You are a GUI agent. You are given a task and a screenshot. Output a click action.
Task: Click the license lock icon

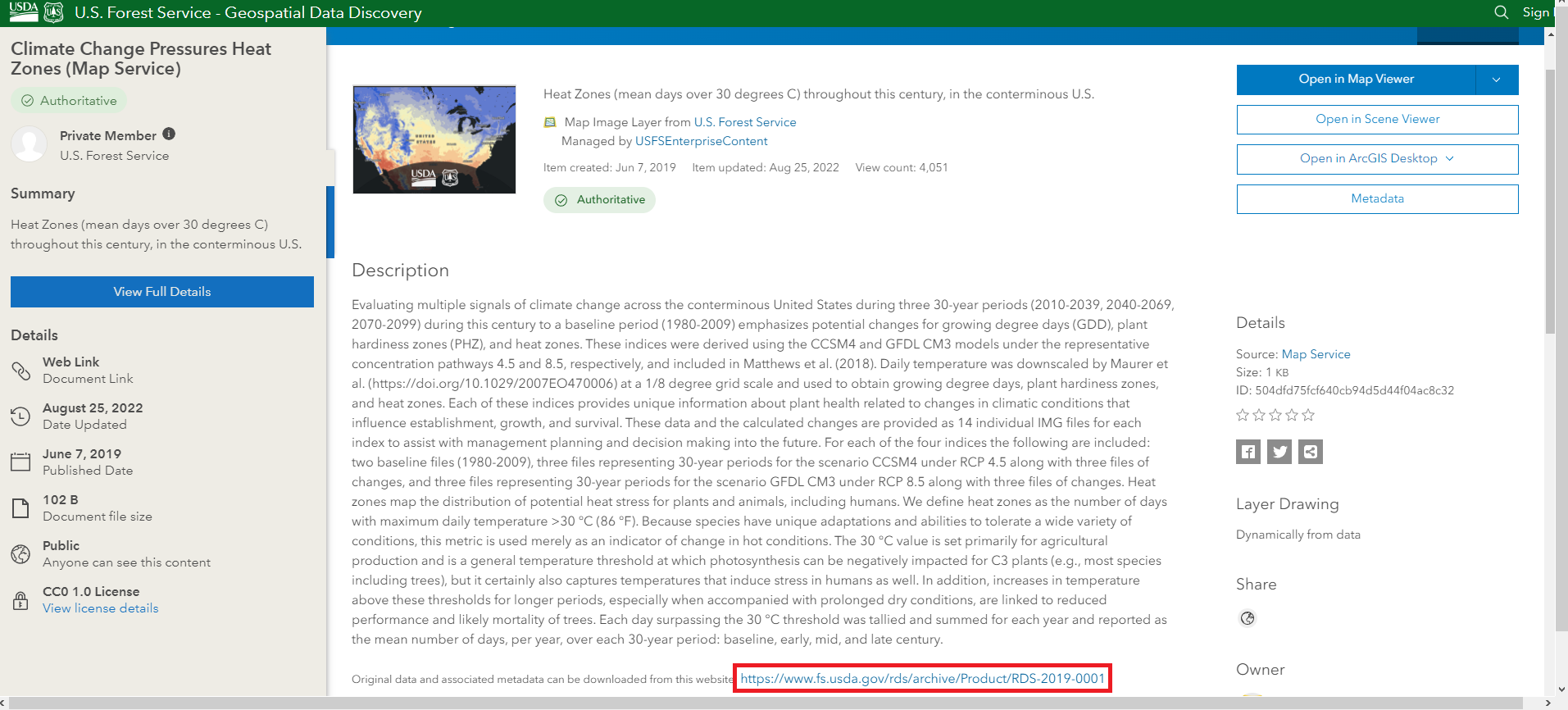coord(20,600)
